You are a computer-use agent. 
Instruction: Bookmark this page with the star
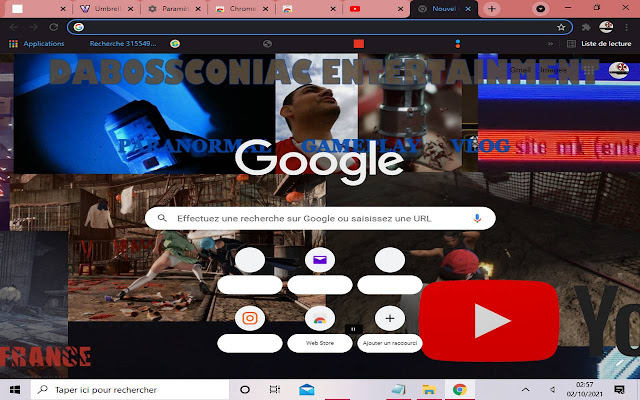[x=561, y=27]
